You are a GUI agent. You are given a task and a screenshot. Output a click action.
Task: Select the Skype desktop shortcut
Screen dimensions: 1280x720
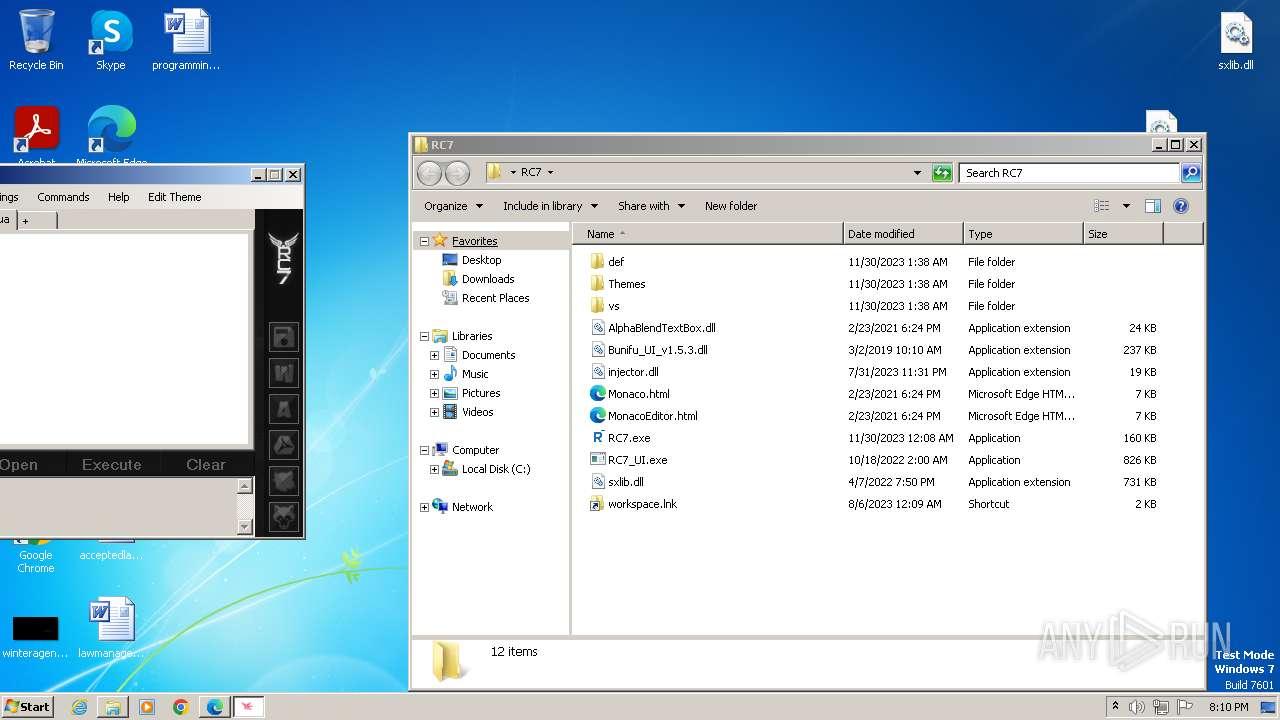click(110, 41)
